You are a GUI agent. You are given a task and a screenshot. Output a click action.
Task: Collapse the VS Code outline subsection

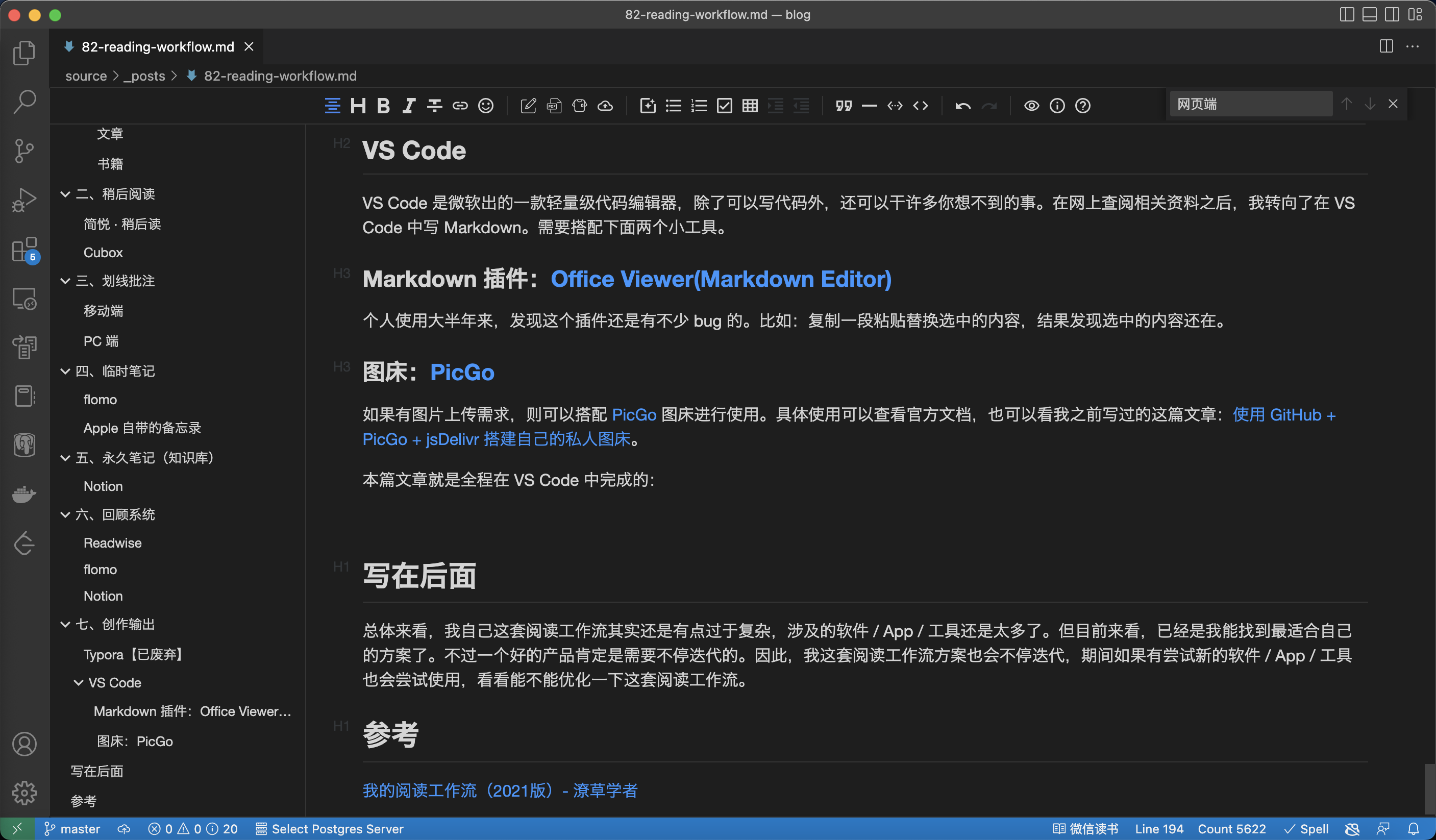pyautogui.click(x=79, y=683)
